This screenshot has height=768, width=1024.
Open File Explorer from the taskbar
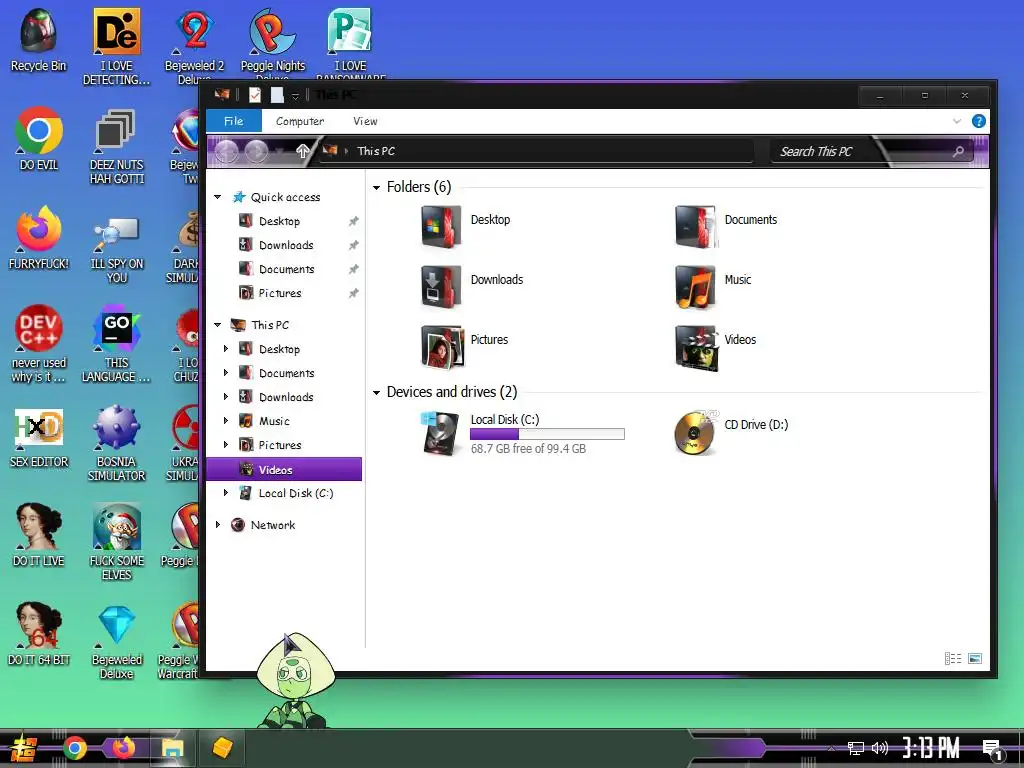pos(173,748)
